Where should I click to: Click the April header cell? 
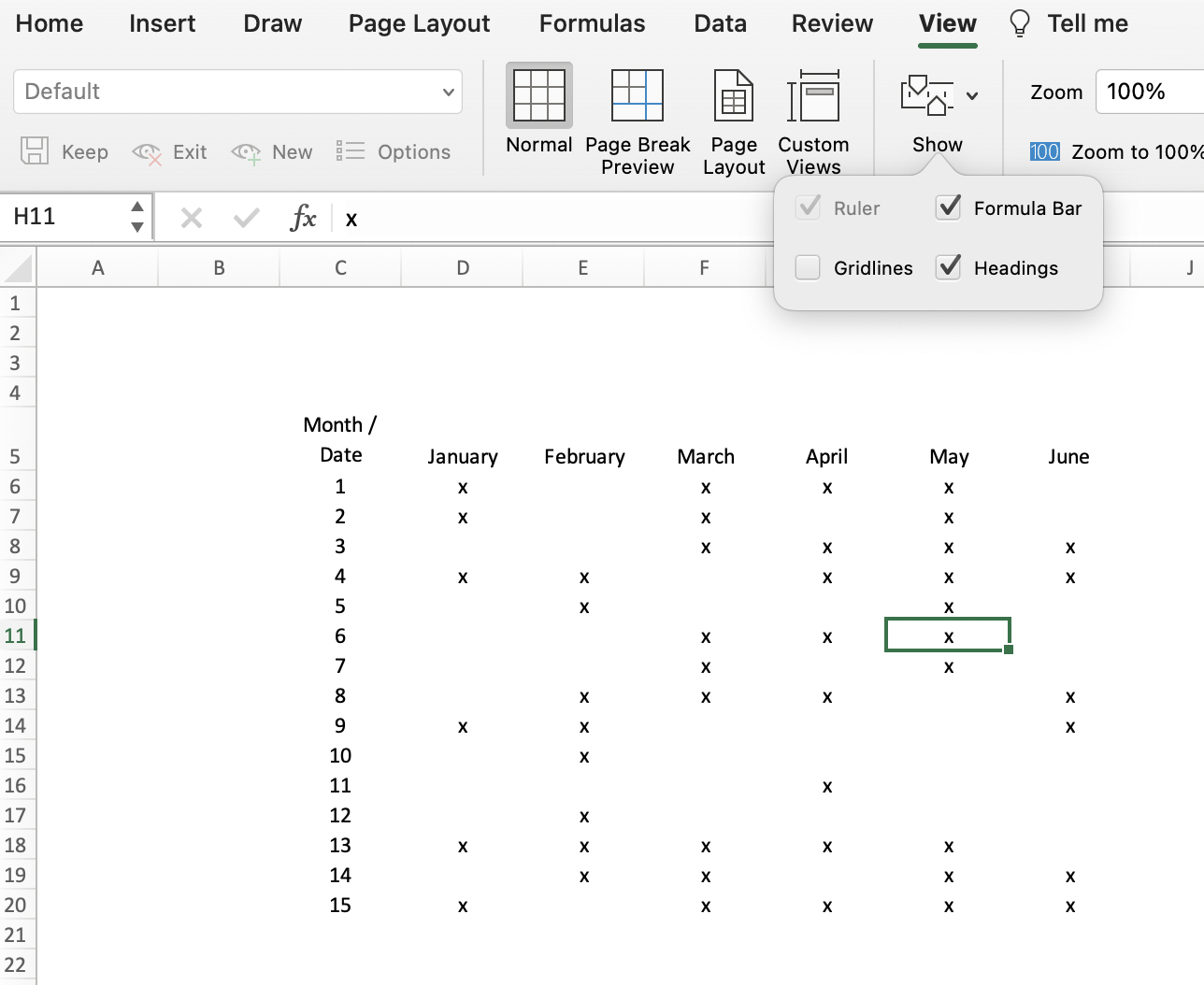tap(827, 456)
